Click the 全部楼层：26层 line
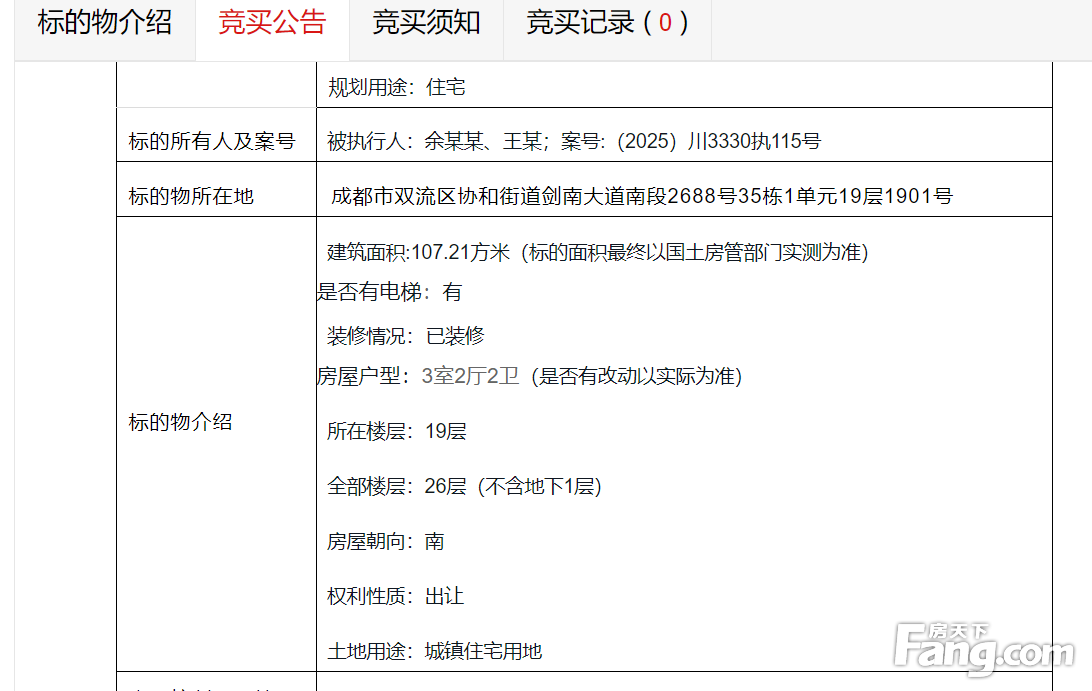Screen dimensions: 1092x691 tap(464, 487)
